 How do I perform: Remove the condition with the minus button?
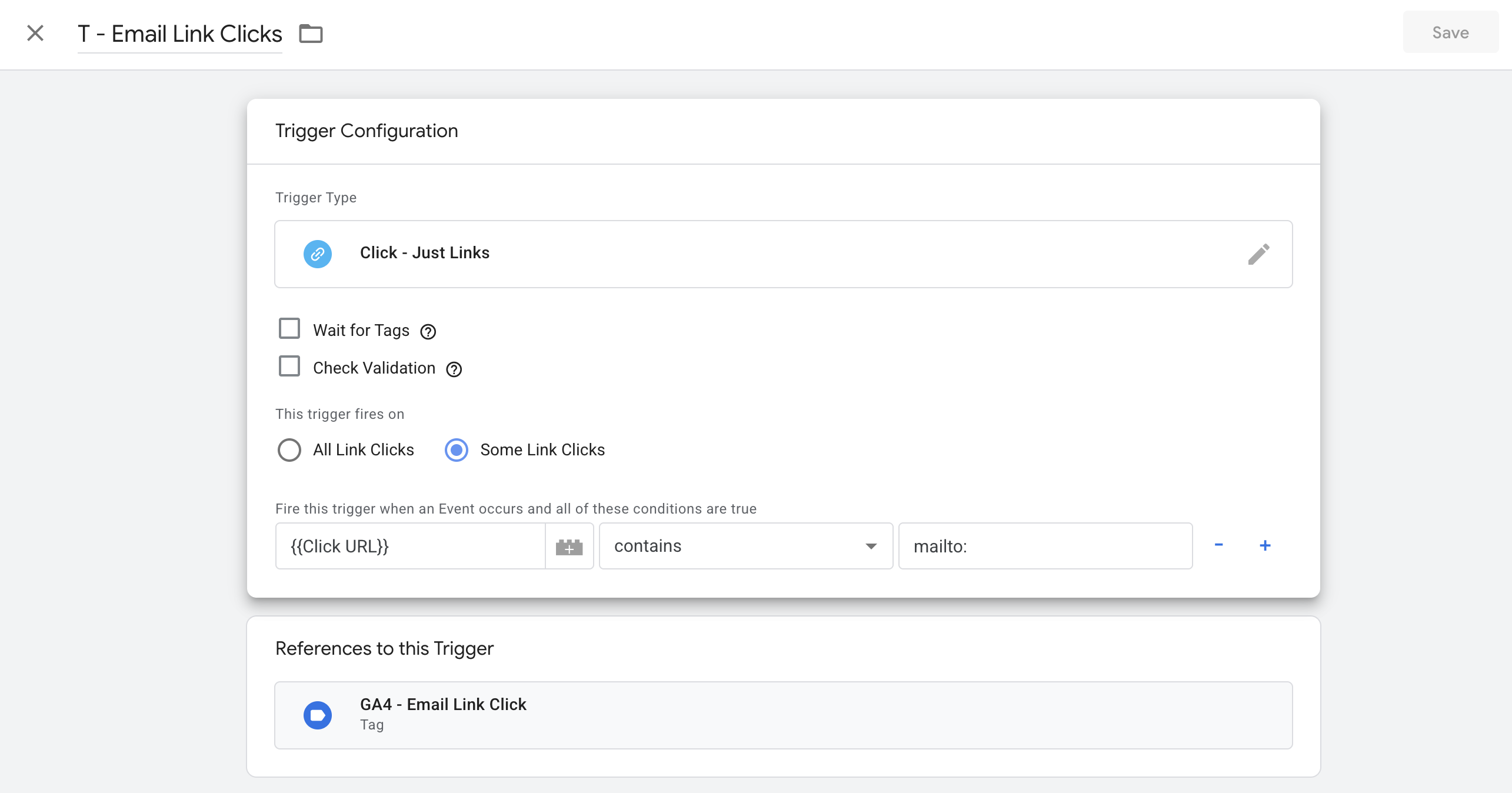click(1219, 545)
